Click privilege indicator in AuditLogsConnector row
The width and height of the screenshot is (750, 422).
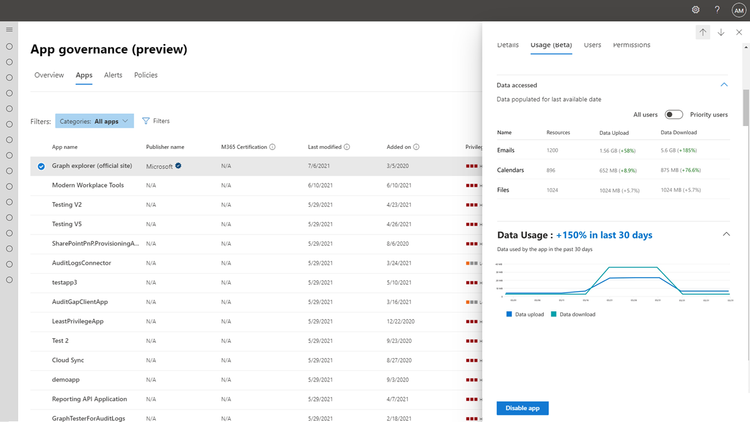(472, 263)
